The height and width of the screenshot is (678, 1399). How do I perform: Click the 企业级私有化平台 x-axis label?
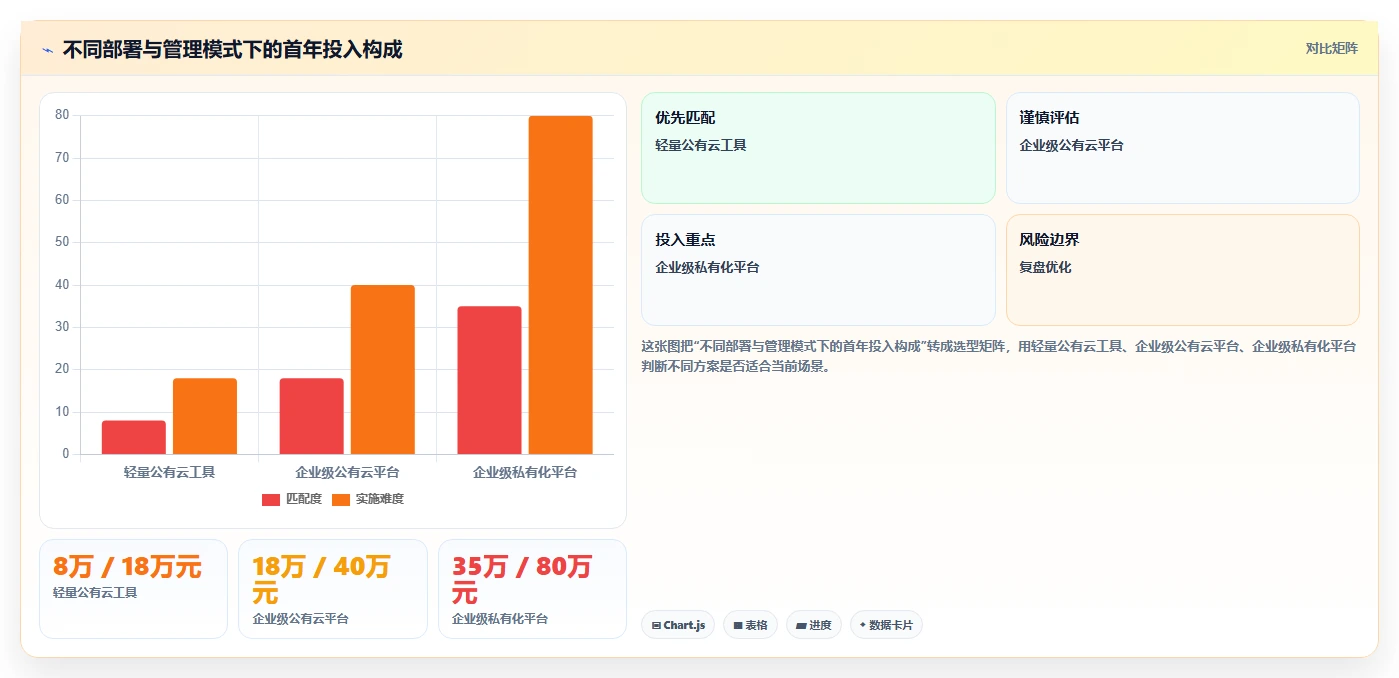click(525, 472)
